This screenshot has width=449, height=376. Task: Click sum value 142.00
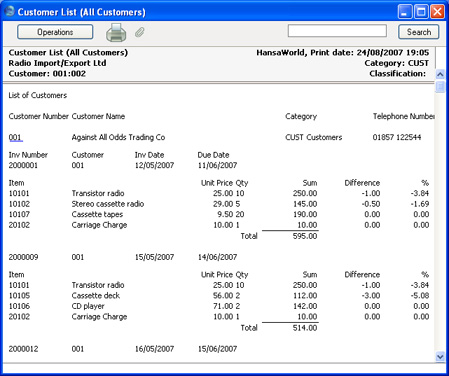point(305,306)
